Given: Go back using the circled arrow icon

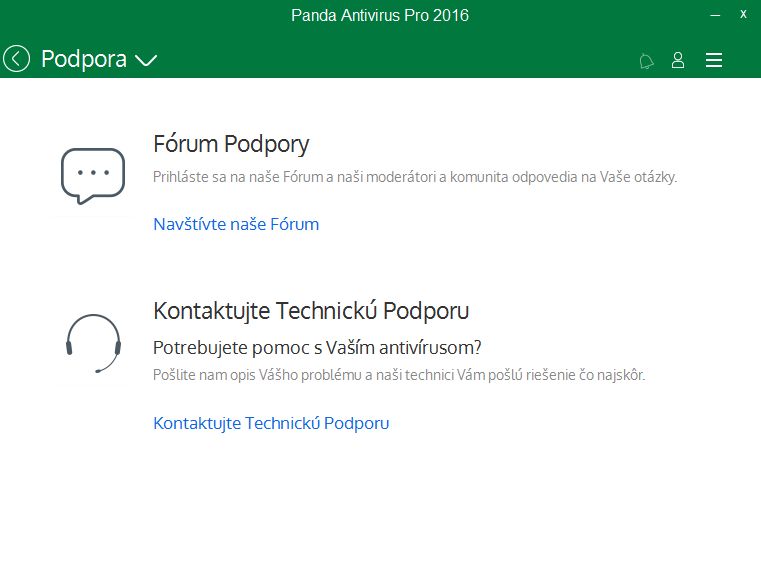Looking at the screenshot, I should 17,59.
